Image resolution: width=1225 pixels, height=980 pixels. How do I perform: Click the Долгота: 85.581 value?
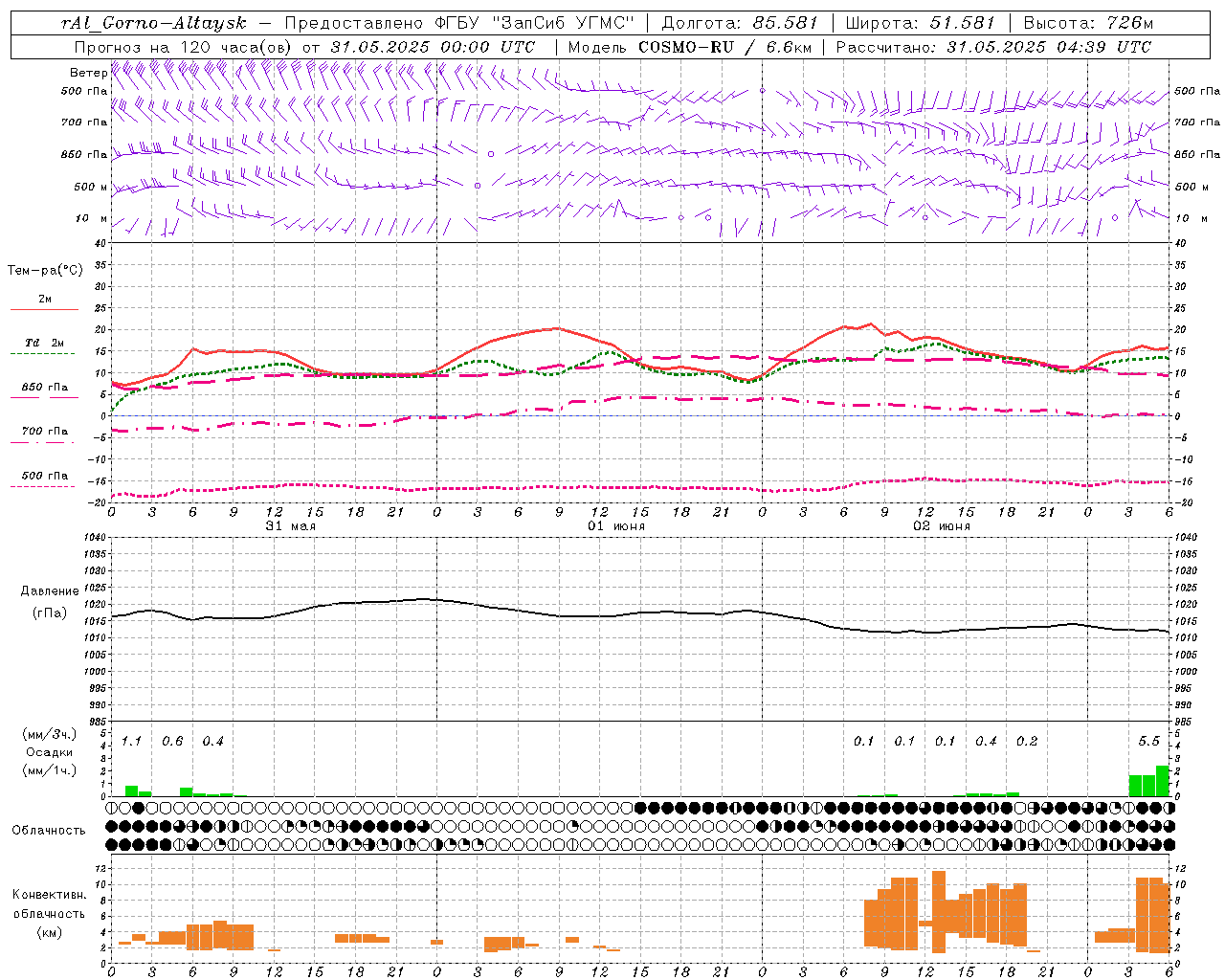[x=740, y=23]
